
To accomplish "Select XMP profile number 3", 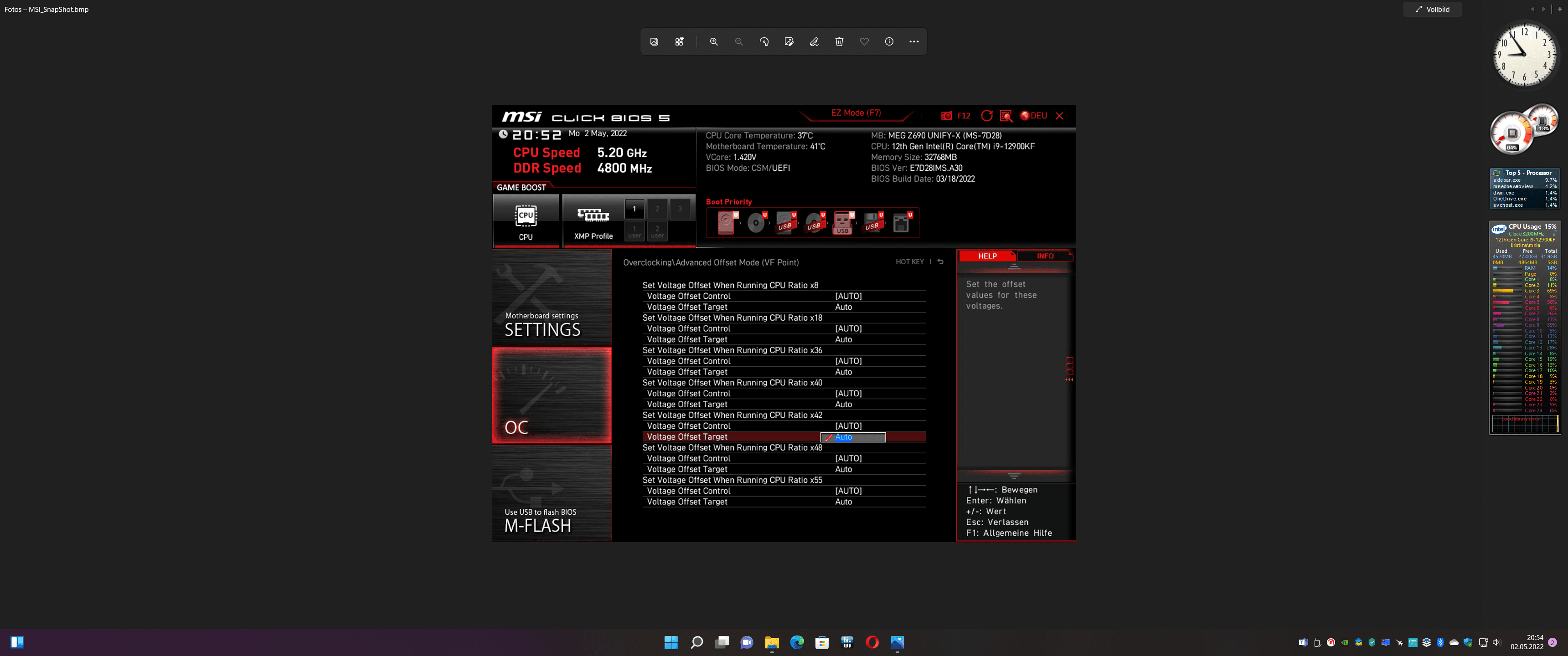I will [680, 209].
